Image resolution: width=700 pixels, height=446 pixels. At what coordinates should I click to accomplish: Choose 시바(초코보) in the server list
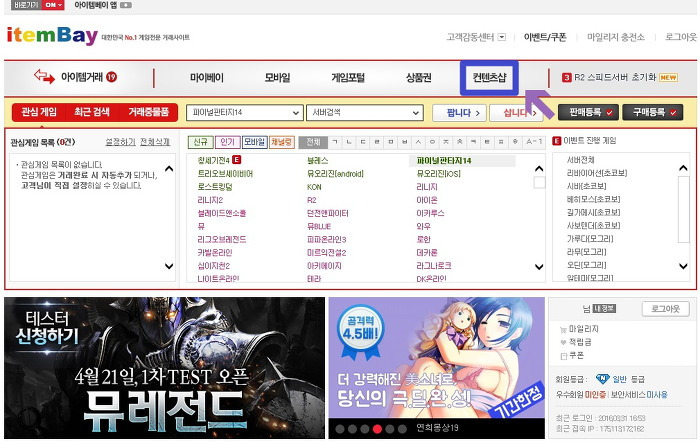point(586,186)
